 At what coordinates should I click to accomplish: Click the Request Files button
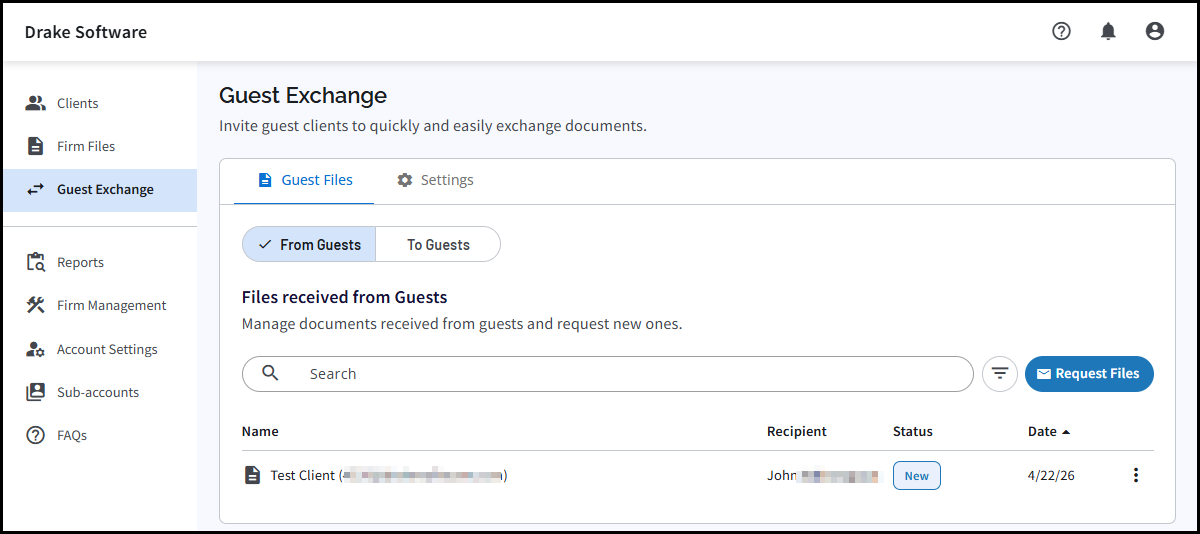[1088, 374]
